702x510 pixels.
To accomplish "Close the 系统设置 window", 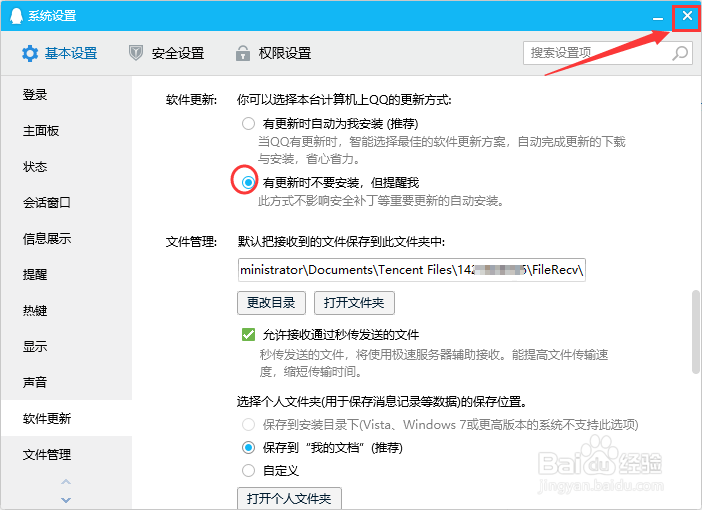I will click(687, 16).
